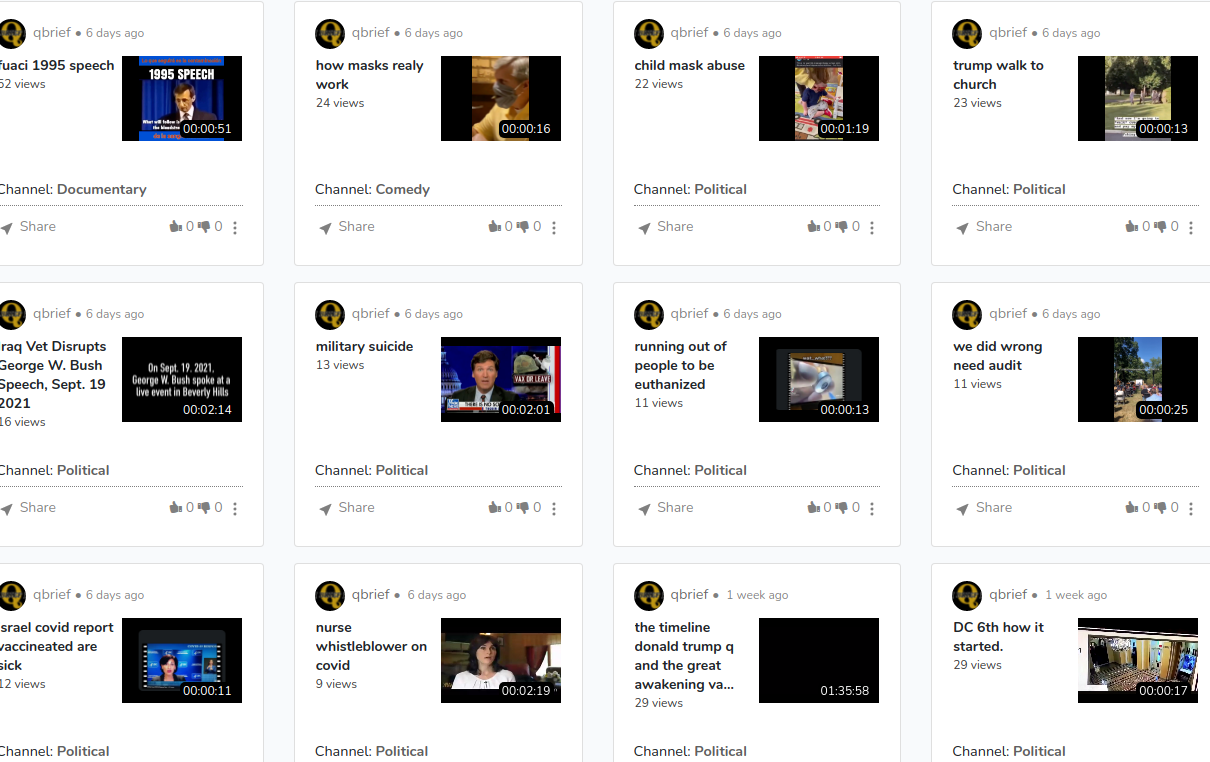Image resolution: width=1210 pixels, height=762 pixels.
Task: Open Political channel link under 'child mask abuse'
Action: [721, 190]
